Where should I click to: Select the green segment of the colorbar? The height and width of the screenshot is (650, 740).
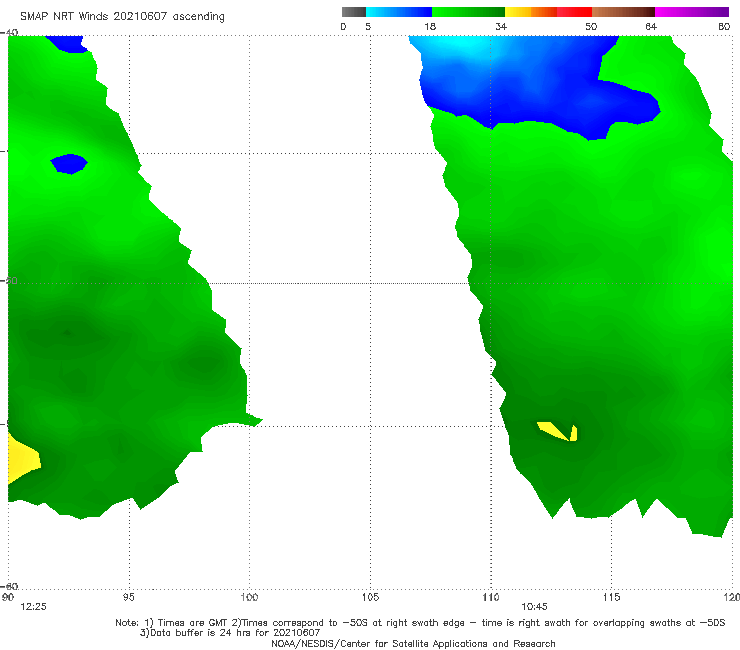[468, 12]
